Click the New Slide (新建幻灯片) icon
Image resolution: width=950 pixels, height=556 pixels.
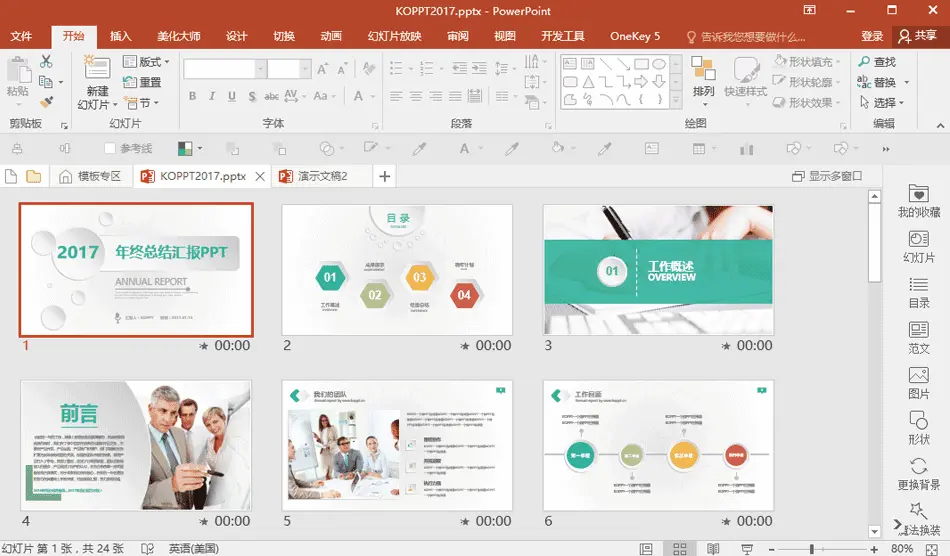click(x=97, y=68)
